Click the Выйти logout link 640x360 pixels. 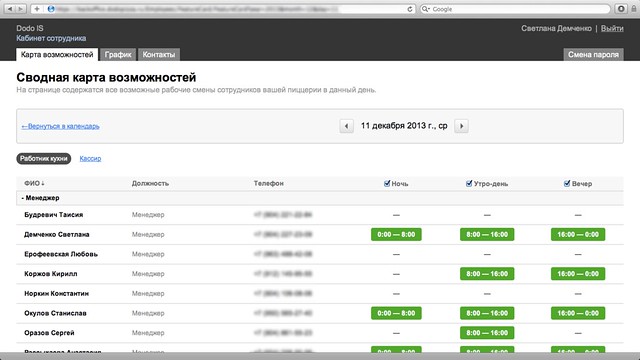[x=612, y=28]
